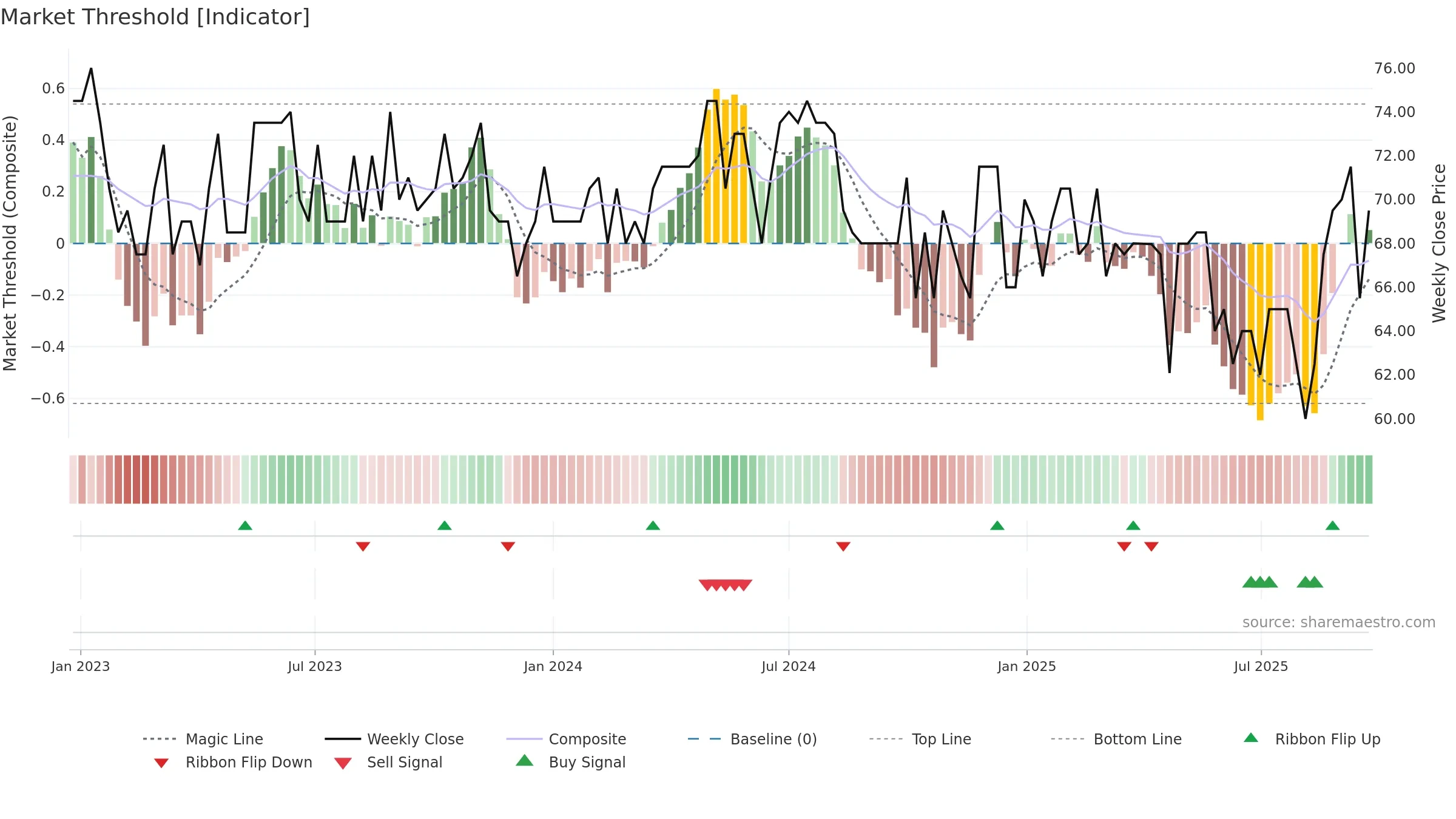1456x819 pixels.
Task: Toggle the Top Line legend entry
Action: point(920,739)
